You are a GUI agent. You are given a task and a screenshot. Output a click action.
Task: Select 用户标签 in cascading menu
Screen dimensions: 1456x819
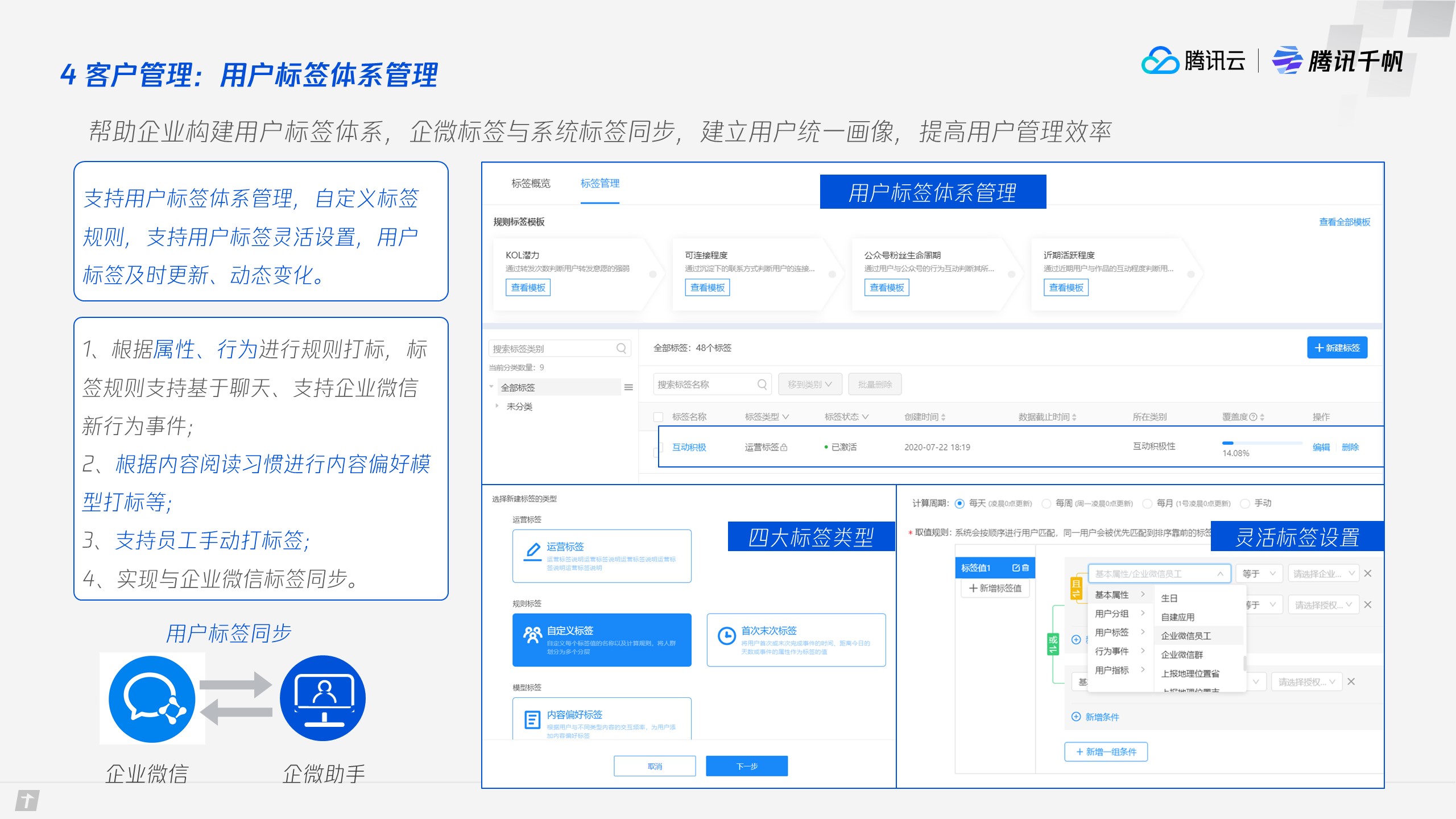click(1119, 632)
